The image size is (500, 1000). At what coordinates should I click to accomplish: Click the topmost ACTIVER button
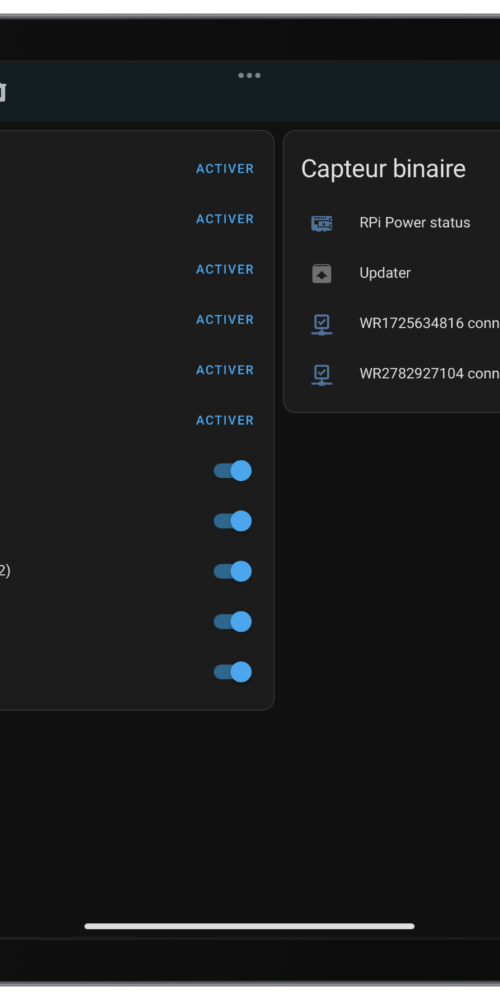225,169
